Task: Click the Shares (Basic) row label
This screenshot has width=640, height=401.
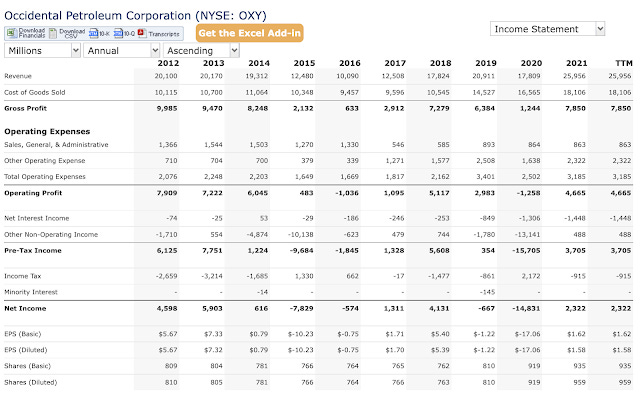Action: [27, 366]
